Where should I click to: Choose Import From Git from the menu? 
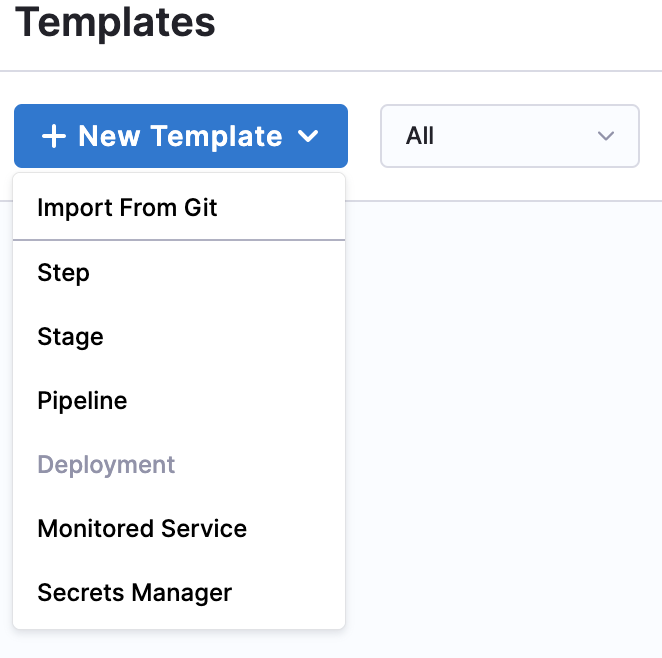[127, 208]
